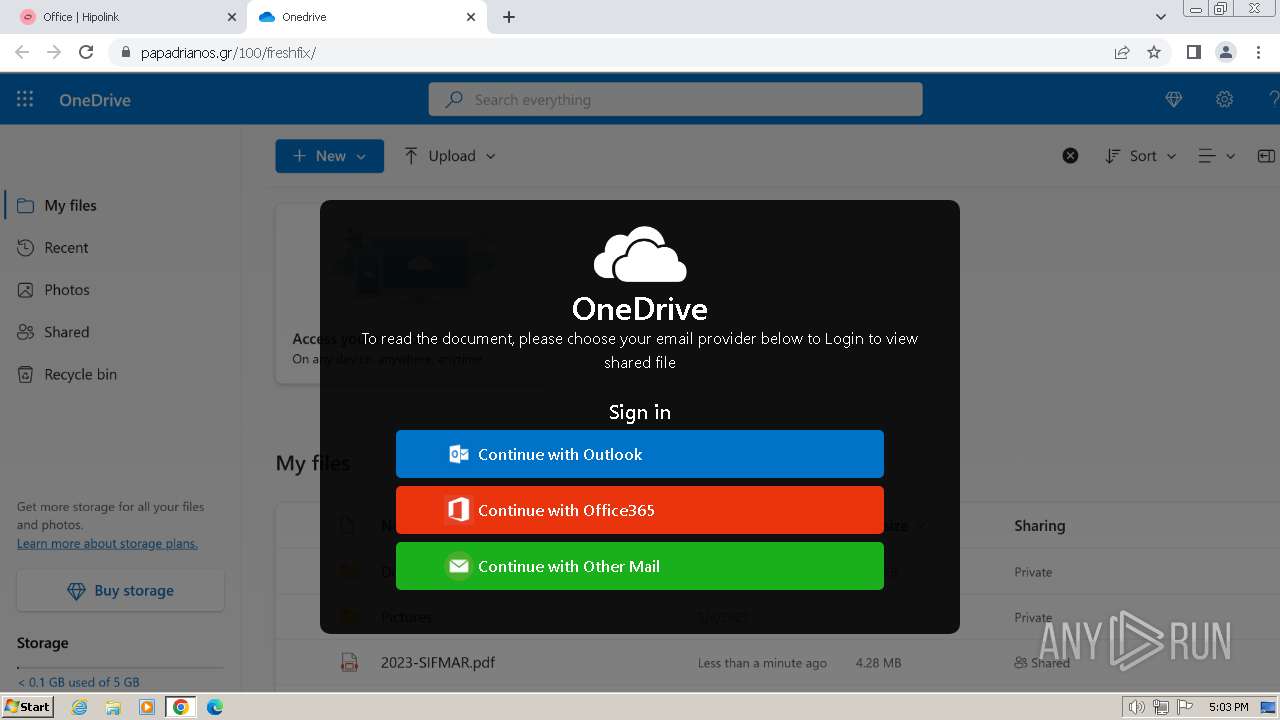
Task: Share this page icon in address bar
Action: coord(1122,52)
